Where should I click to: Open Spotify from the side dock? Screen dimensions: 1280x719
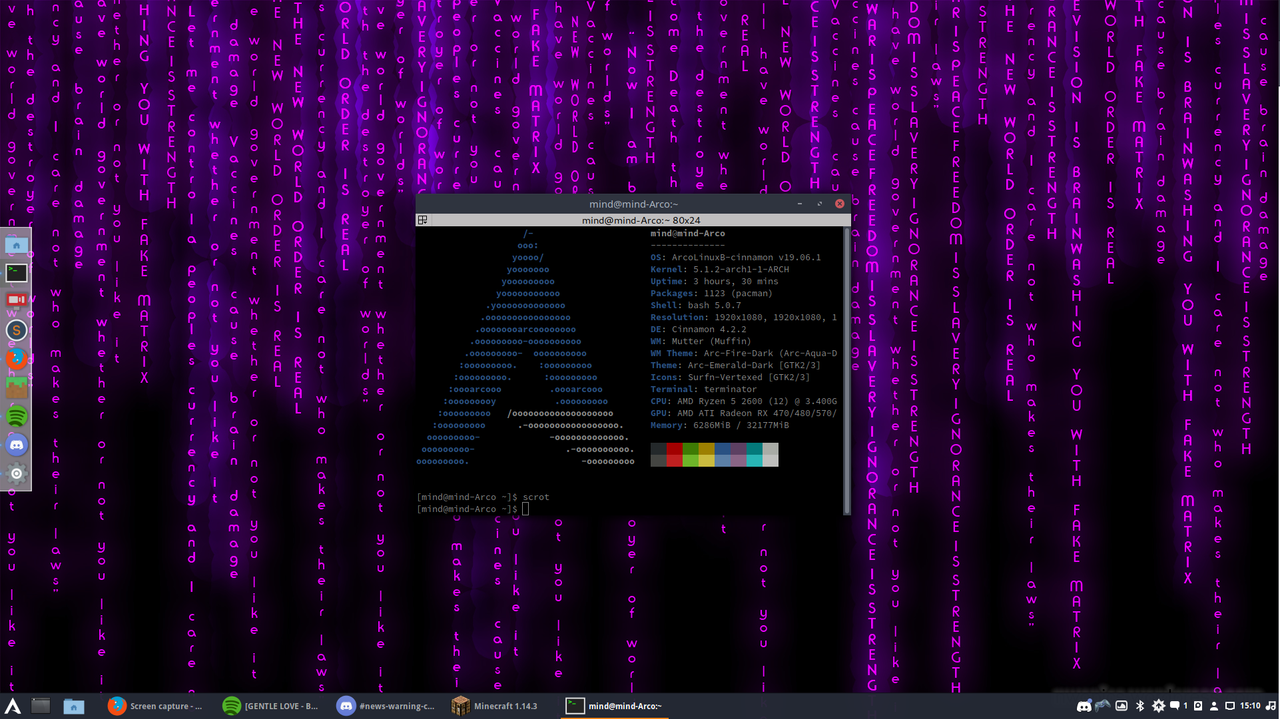[16, 416]
